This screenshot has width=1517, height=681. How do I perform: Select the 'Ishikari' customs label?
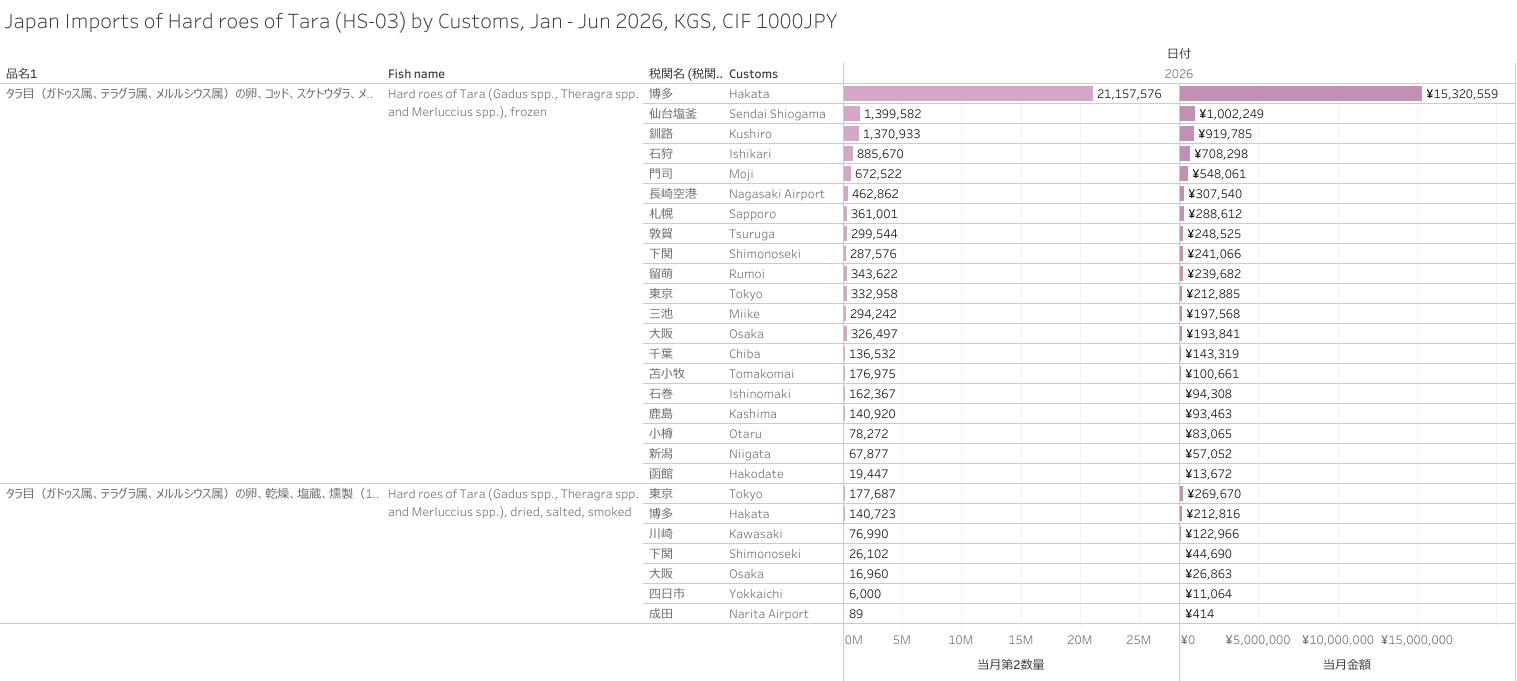tap(750, 153)
